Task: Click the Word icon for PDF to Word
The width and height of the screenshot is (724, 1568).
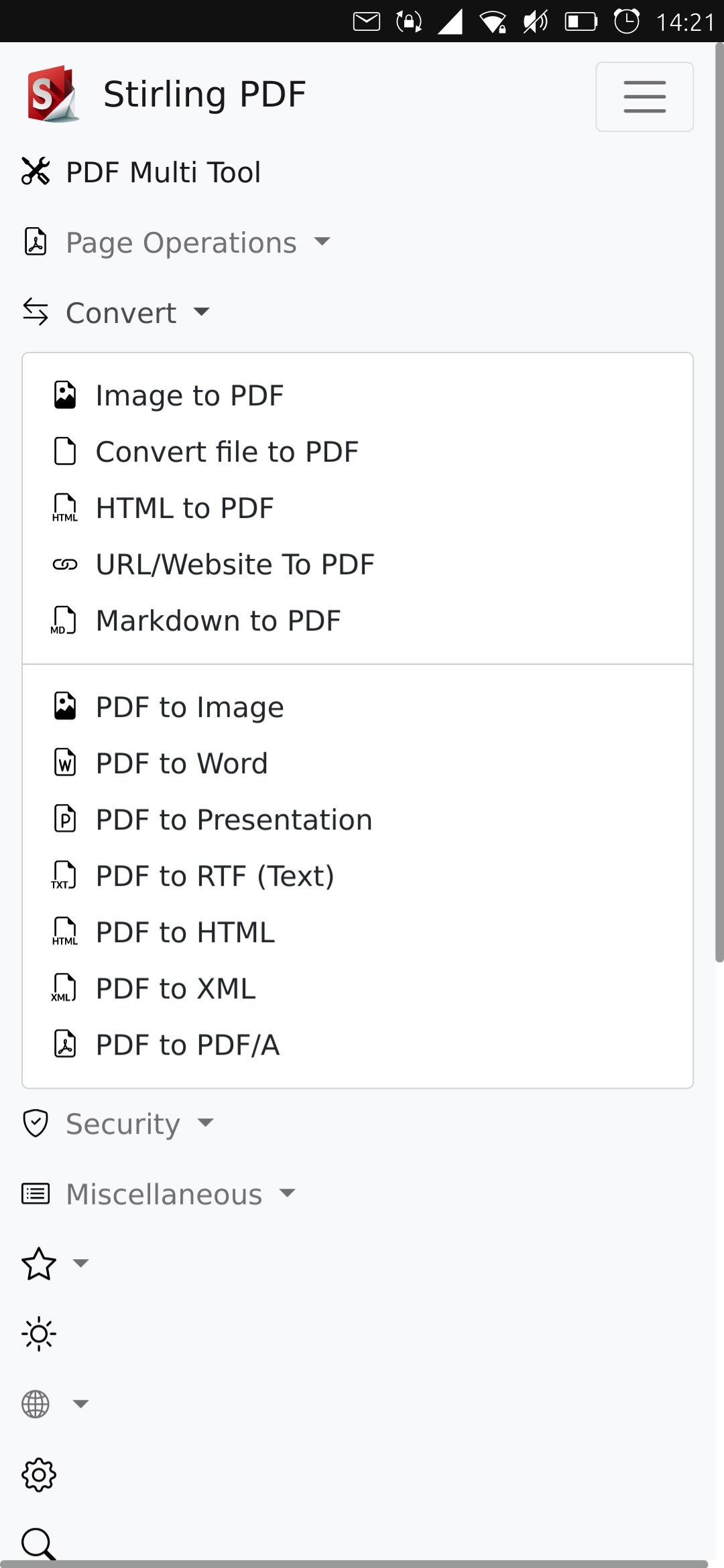Action: (x=65, y=763)
